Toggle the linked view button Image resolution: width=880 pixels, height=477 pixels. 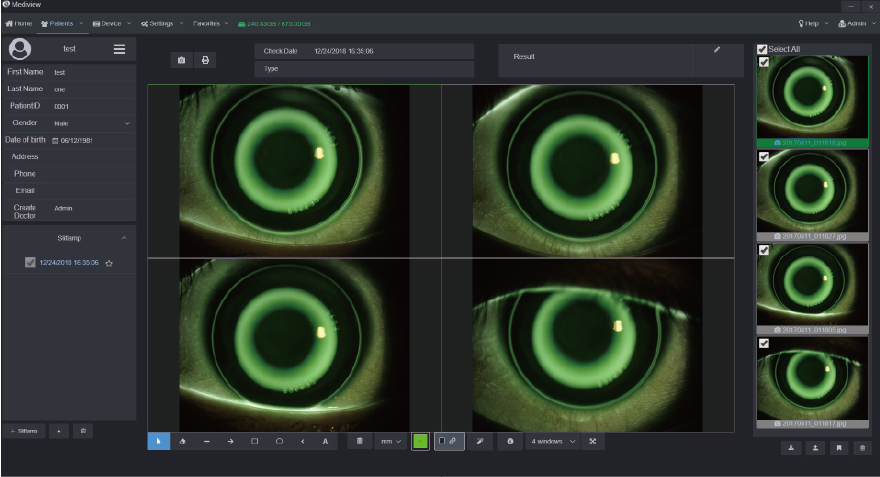tap(449, 441)
